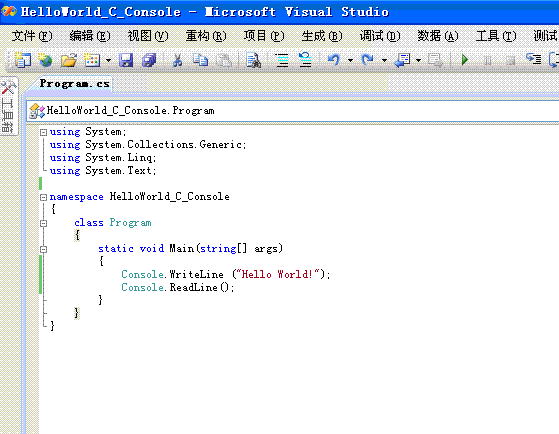
Task: Click the 'using System.Linq;' code line
Action: pos(103,158)
